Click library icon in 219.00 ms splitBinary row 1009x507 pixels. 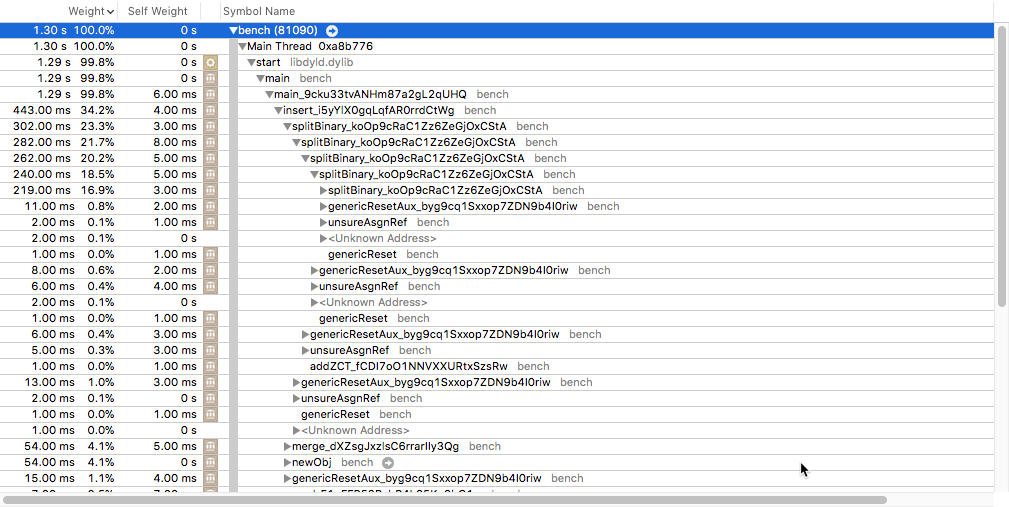tap(210, 190)
